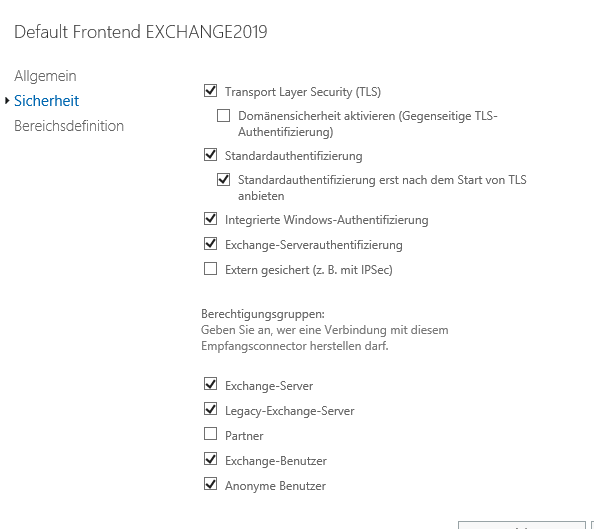Click the Default Frontend EXCHANGE2019 title
Viewport: 594px width, 529px height.
tap(141, 32)
